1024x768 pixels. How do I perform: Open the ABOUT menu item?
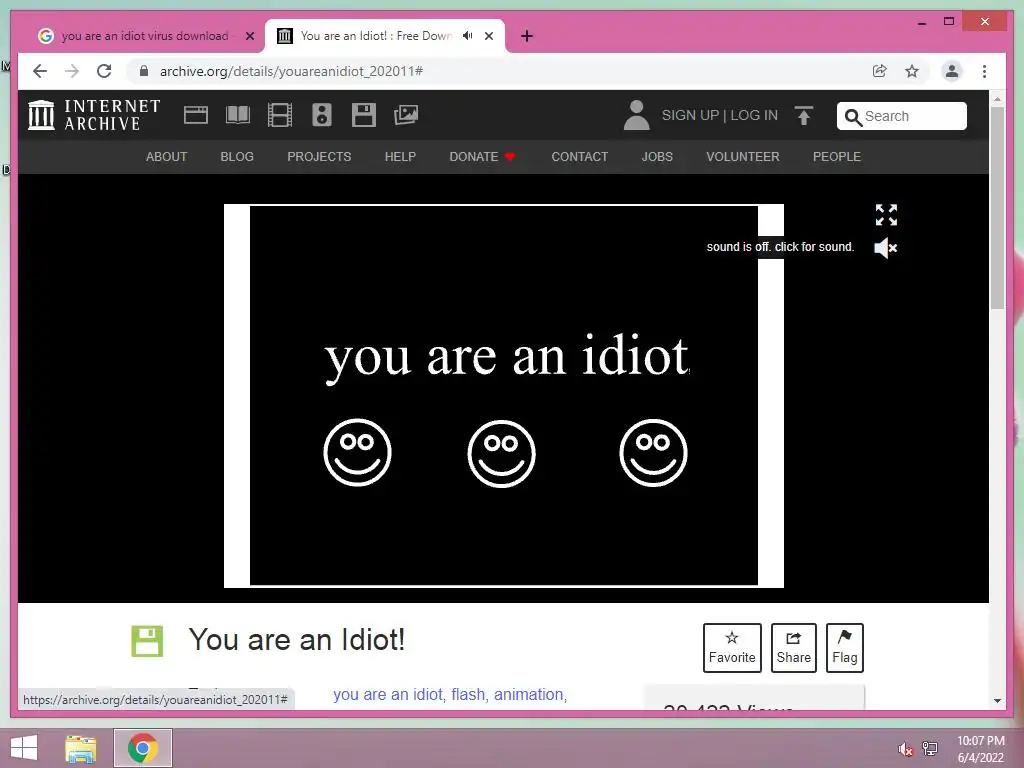pyautogui.click(x=167, y=157)
